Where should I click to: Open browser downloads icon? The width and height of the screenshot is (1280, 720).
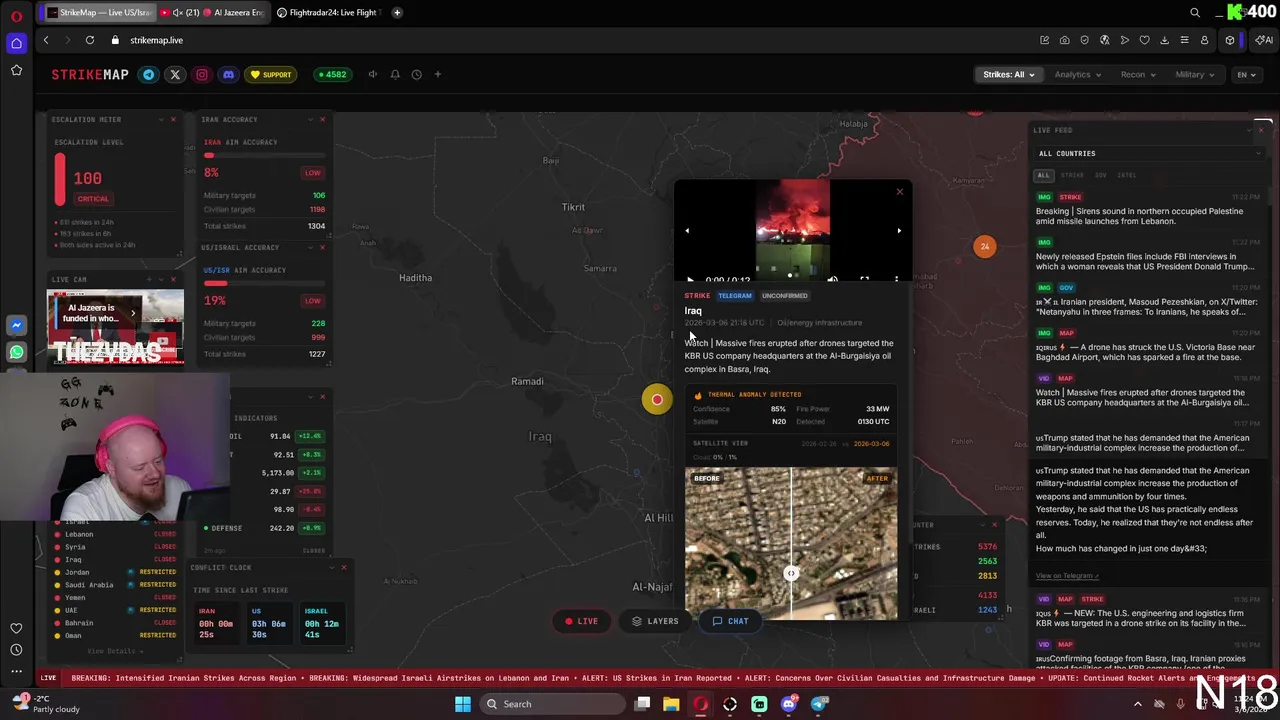click(x=1164, y=40)
